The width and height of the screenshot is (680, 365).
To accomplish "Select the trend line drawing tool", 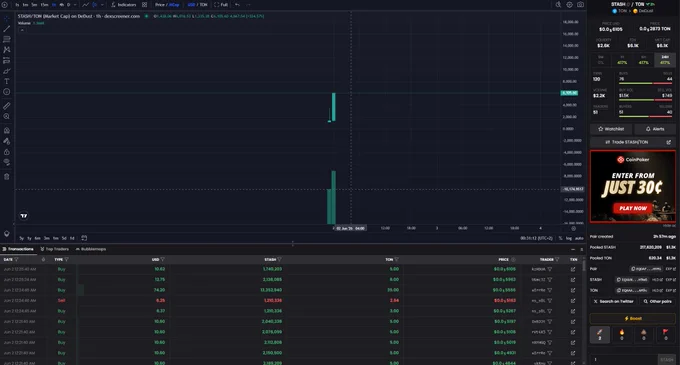I will 7,29.
